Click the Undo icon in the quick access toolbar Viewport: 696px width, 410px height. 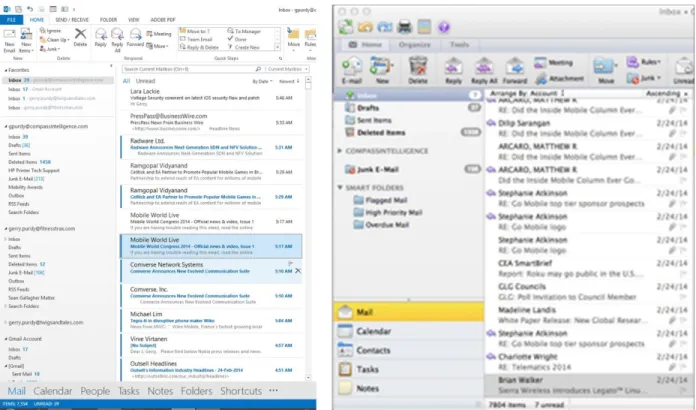[x=30, y=9]
